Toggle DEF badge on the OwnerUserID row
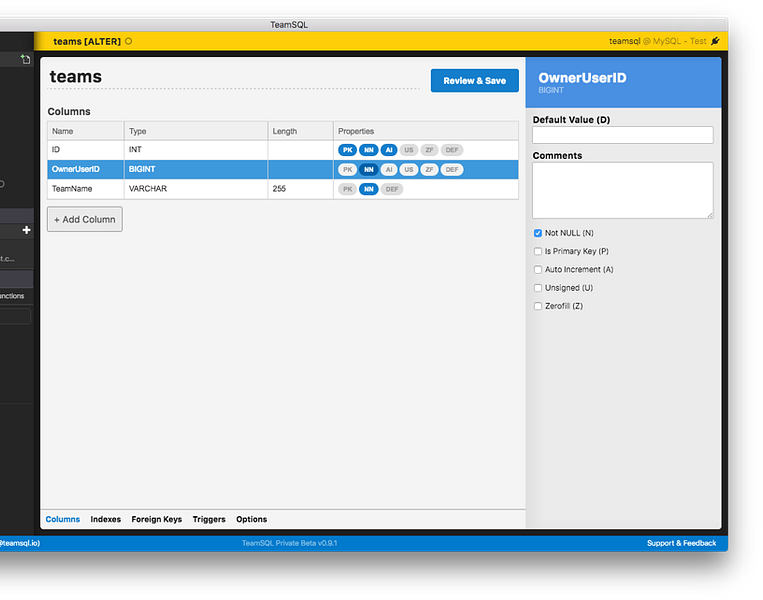This screenshot has width=763, height=600. (x=452, y=169)
